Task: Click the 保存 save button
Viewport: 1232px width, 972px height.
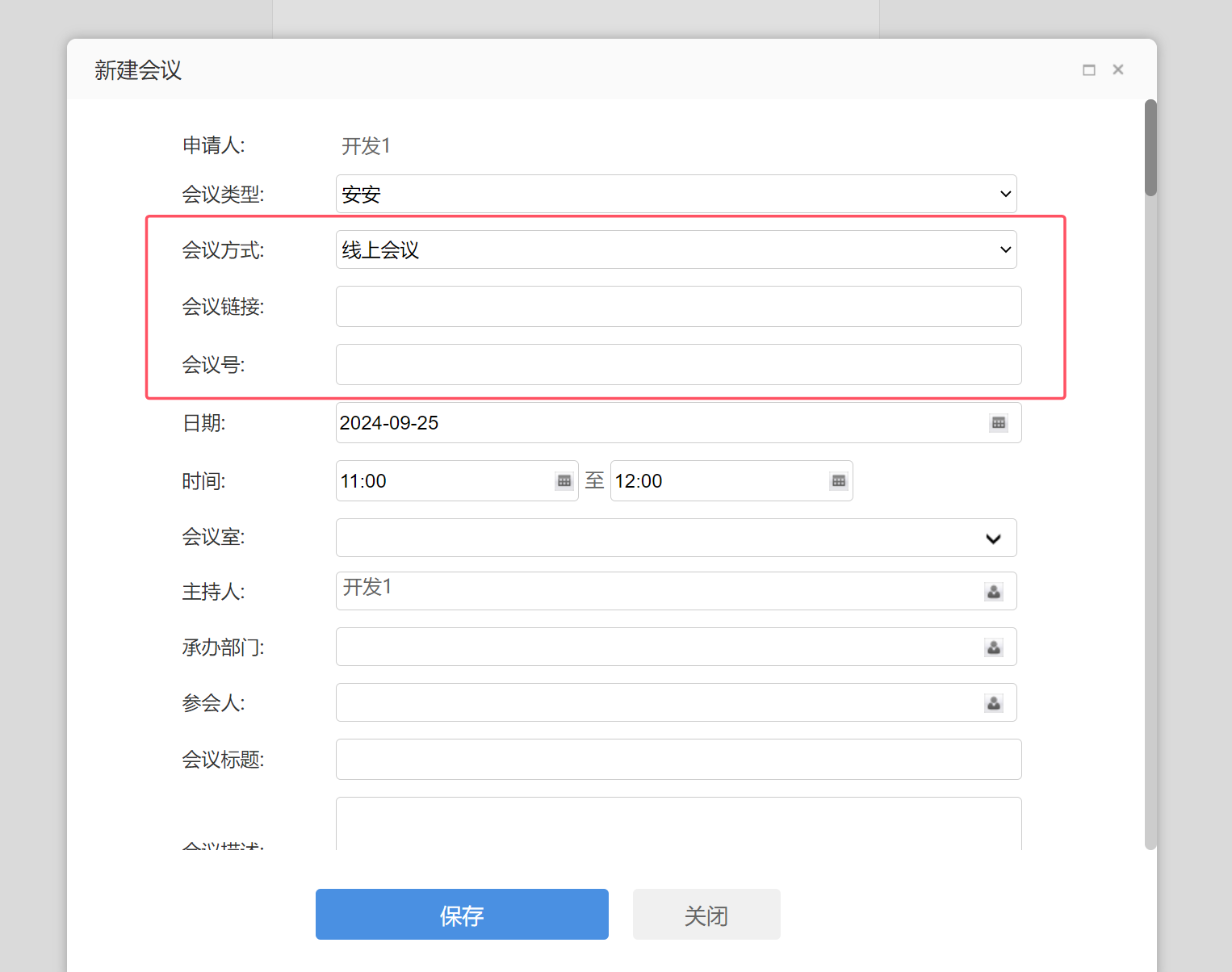Action: (462, 914)
